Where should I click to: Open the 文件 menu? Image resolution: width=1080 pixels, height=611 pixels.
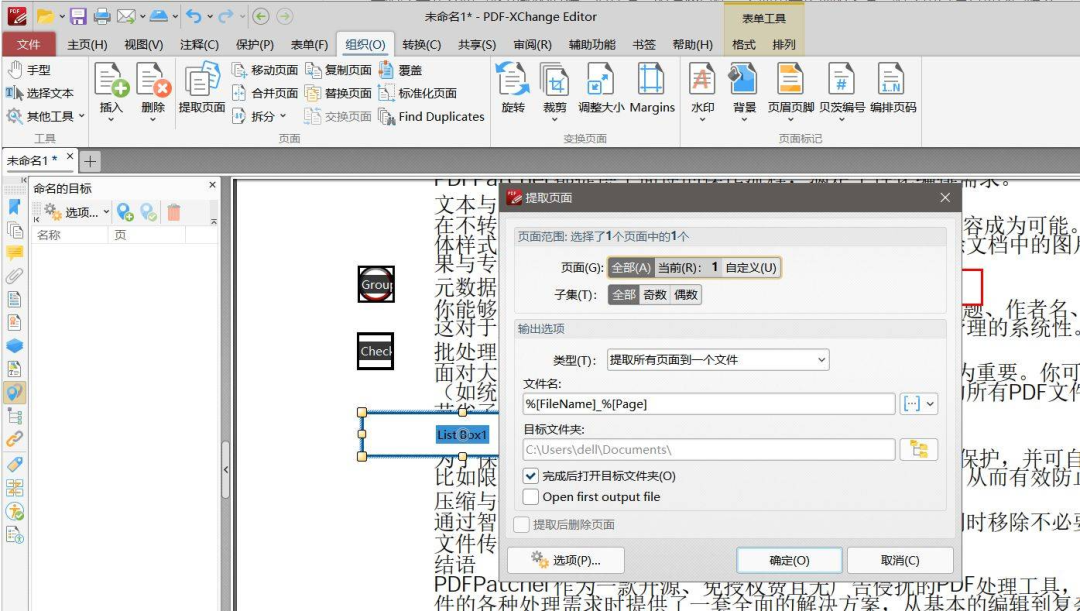30,44
